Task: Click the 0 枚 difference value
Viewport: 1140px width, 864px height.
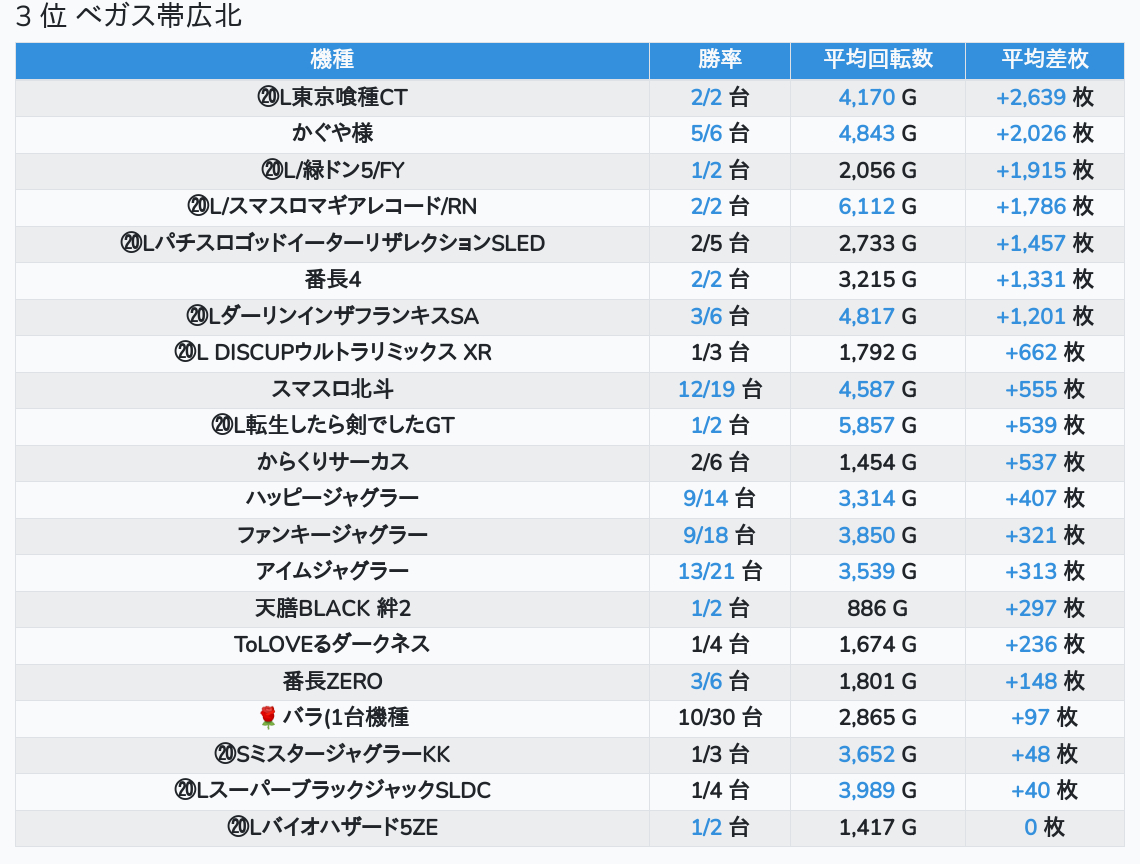Action: click(1045, 828)
